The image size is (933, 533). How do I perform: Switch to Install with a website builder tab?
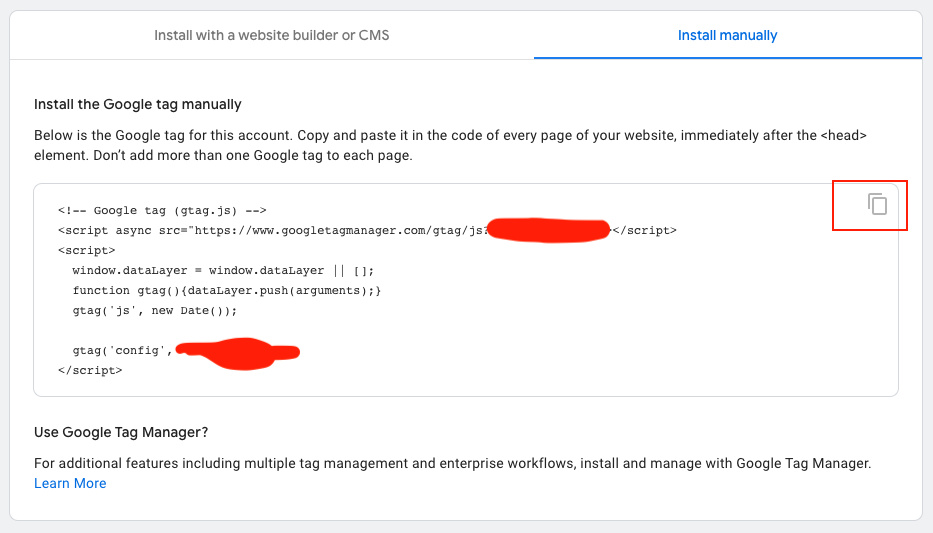tap(271, 35)
